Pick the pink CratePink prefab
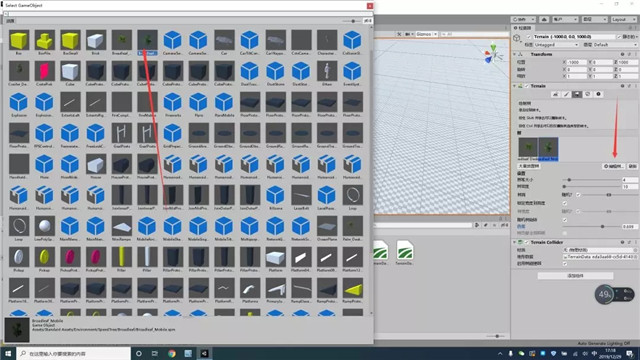The width and height of the screenshot is (640, 360). click(44, 71)
